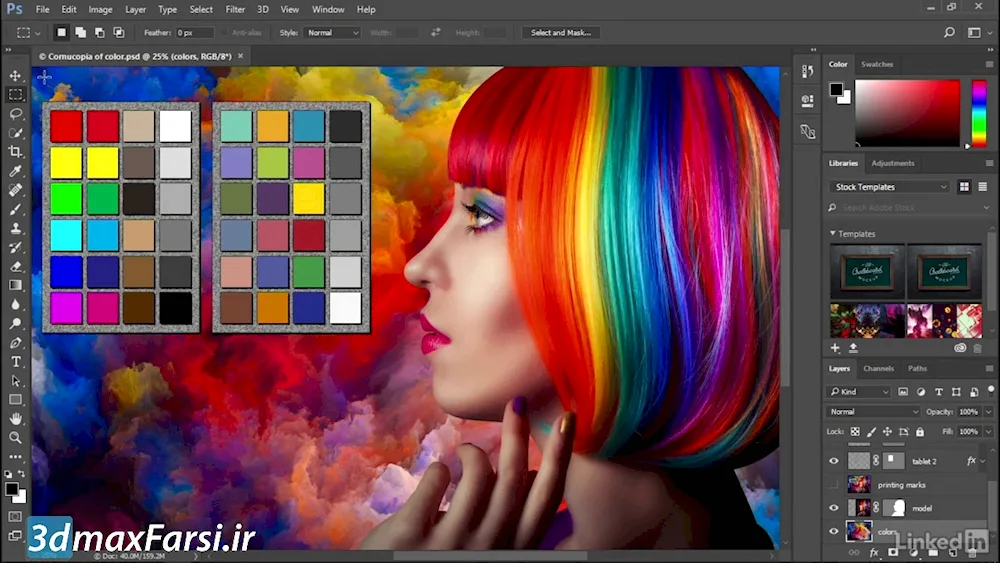The image size is (1000, 563).
Task: Open the layer blend mode dropdown
Action: click(x=873, y=412)
